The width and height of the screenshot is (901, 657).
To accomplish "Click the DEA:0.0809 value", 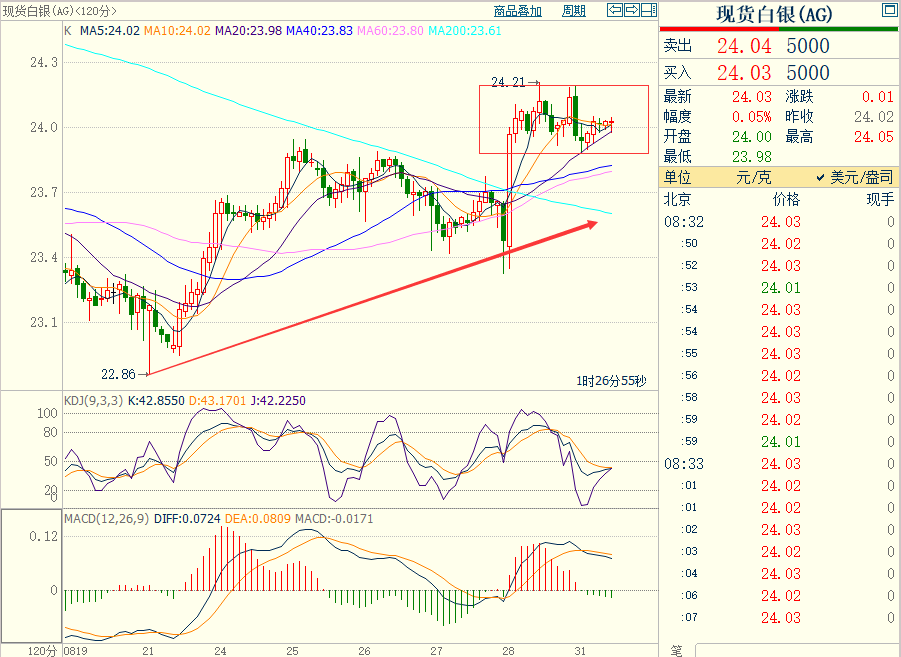I will [x=257, y=518].
